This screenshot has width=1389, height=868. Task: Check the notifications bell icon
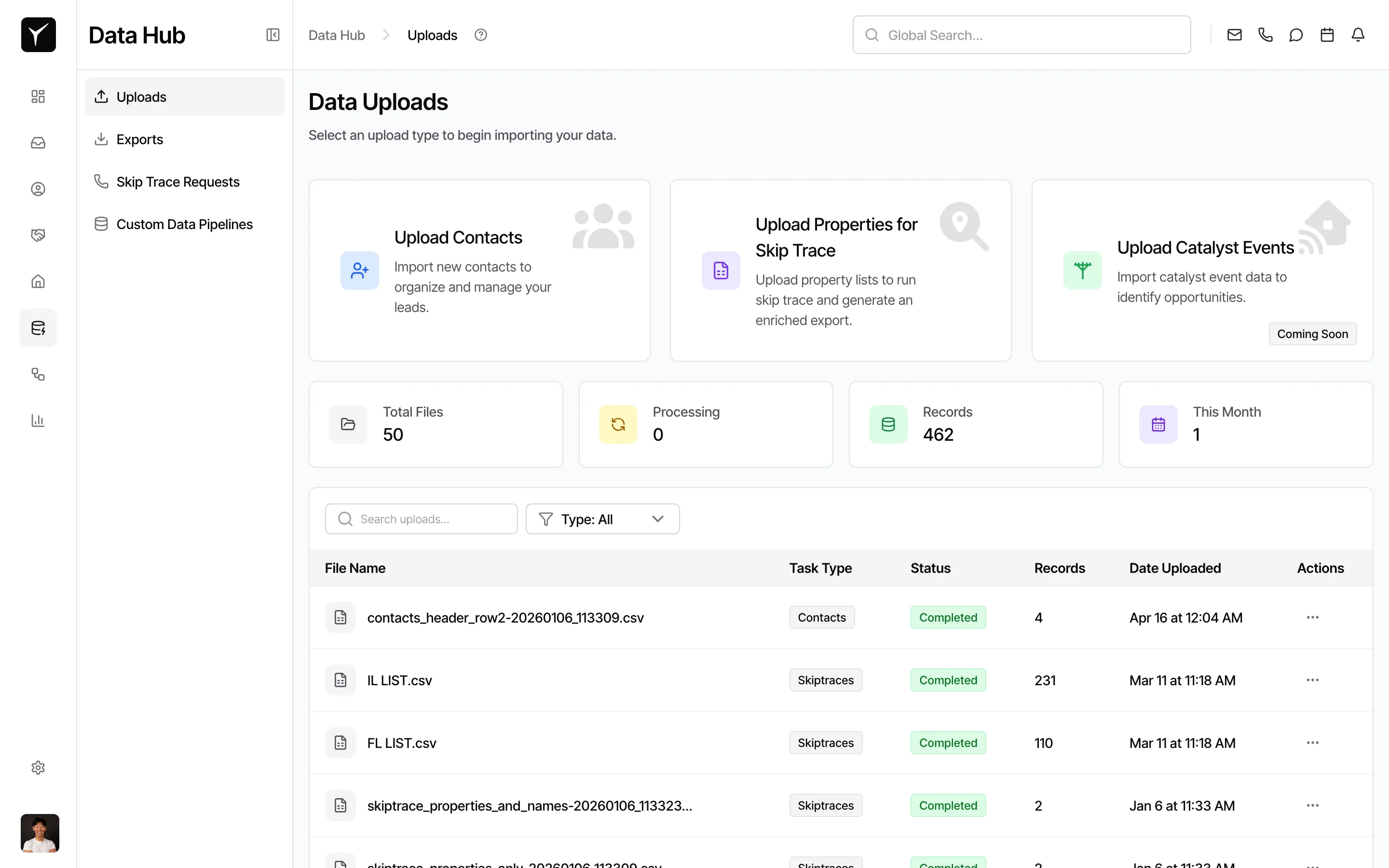point(1358,34)
